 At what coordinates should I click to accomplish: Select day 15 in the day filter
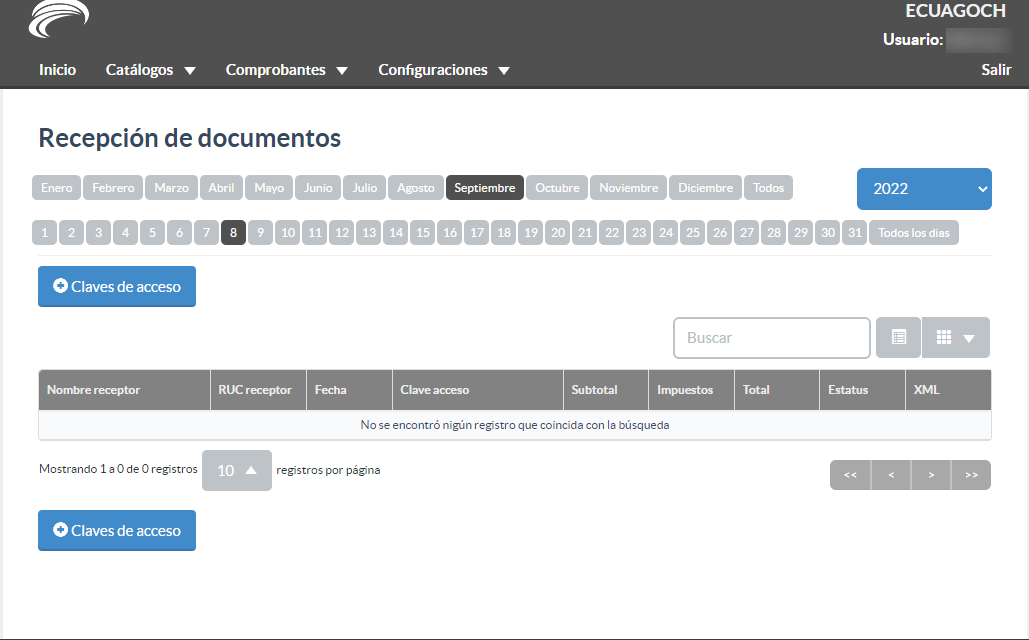(423, 233)
